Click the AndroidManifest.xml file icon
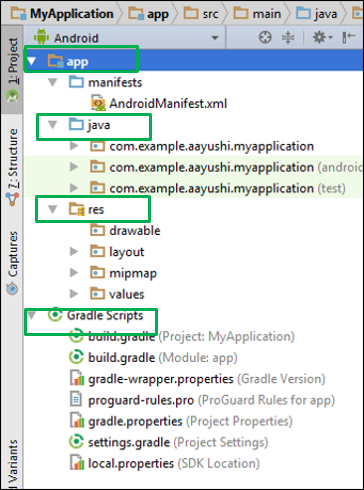This screenshot has height=490, width=364. click(x=98, y=103)
